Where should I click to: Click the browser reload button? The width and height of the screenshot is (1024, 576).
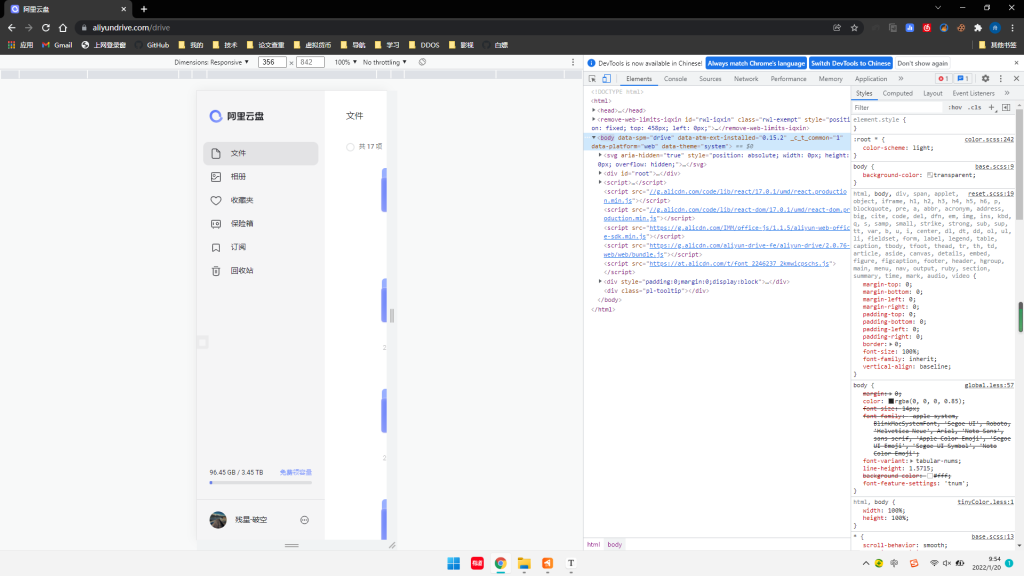(x=46, y=27)
